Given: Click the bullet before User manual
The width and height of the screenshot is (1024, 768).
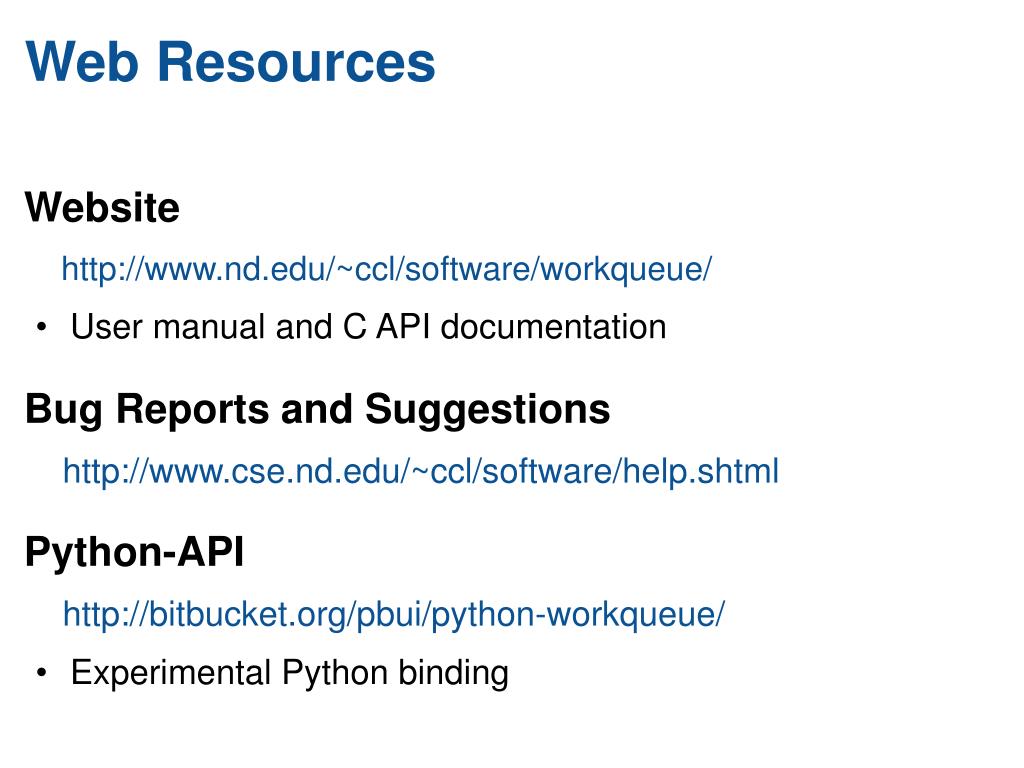Looking at the screenshot, I should point(42,328).
